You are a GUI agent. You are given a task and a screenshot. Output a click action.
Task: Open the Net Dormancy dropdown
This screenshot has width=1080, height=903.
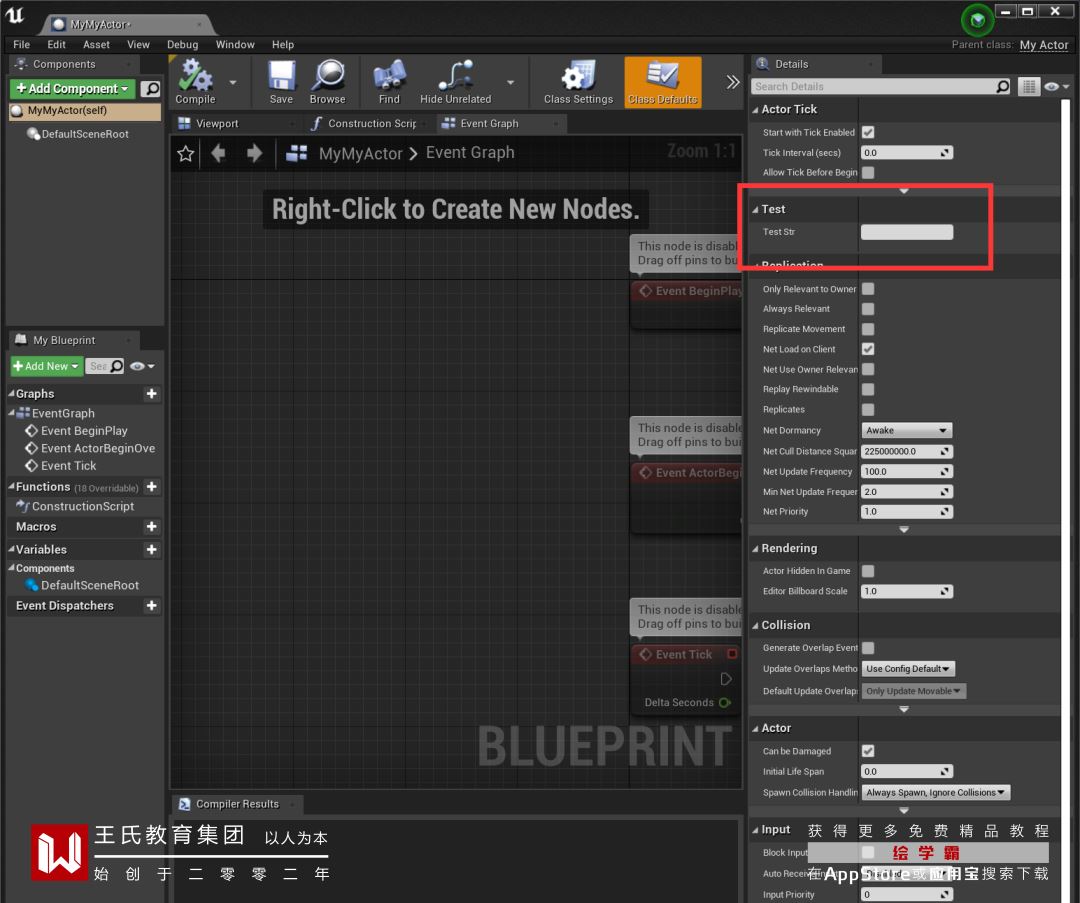point(906,430)
